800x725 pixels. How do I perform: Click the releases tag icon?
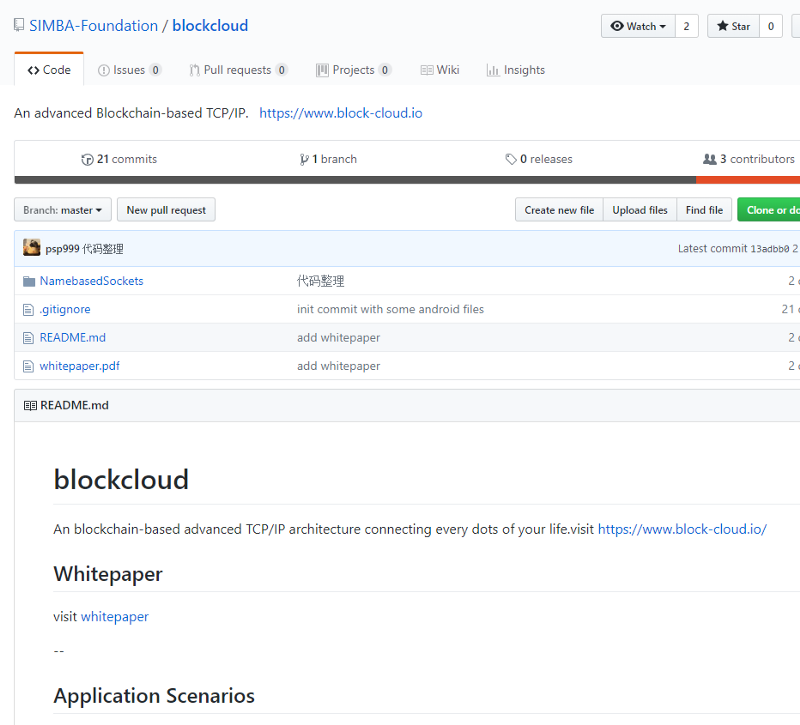511,160
